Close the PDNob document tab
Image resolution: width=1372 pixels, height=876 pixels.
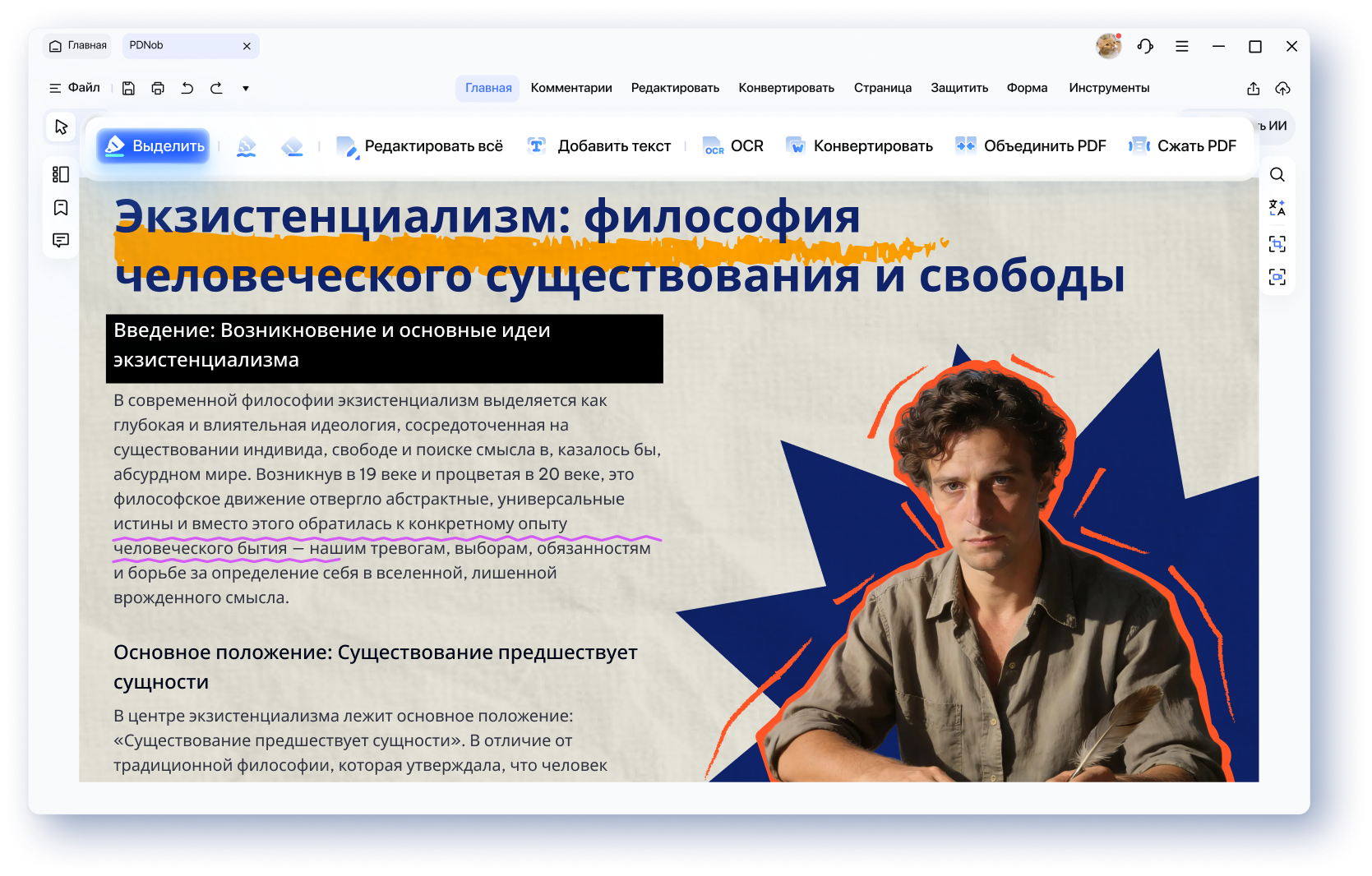click(x=247, y=46)
